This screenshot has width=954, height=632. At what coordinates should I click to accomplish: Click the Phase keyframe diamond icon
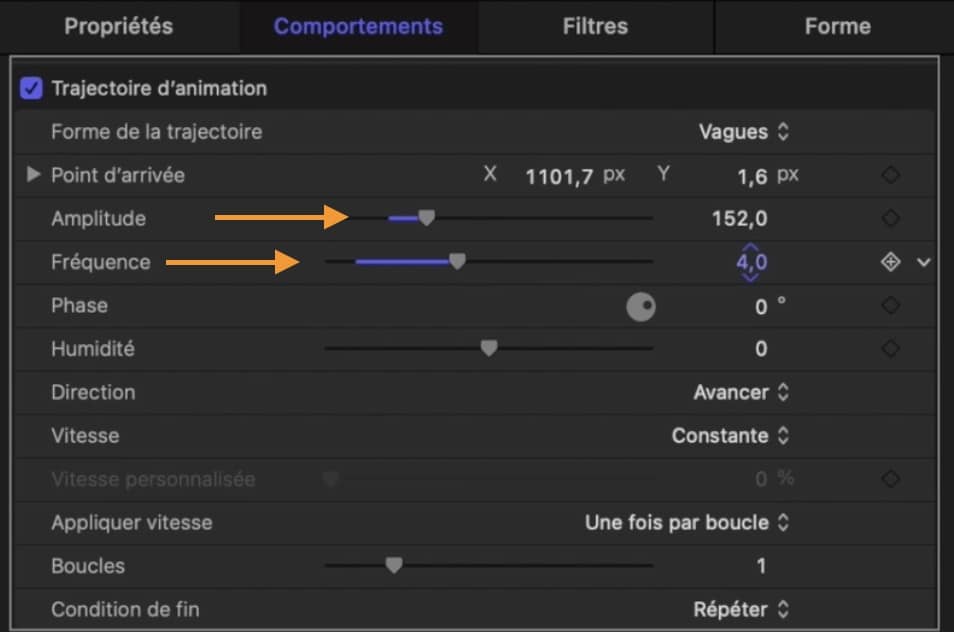pos(890,305)
